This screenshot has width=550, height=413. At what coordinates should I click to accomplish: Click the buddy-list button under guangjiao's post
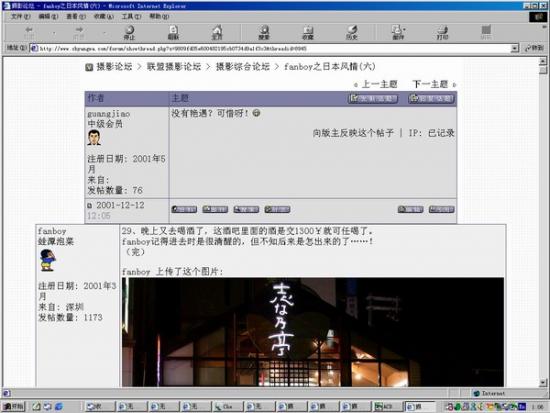[277, 209]
